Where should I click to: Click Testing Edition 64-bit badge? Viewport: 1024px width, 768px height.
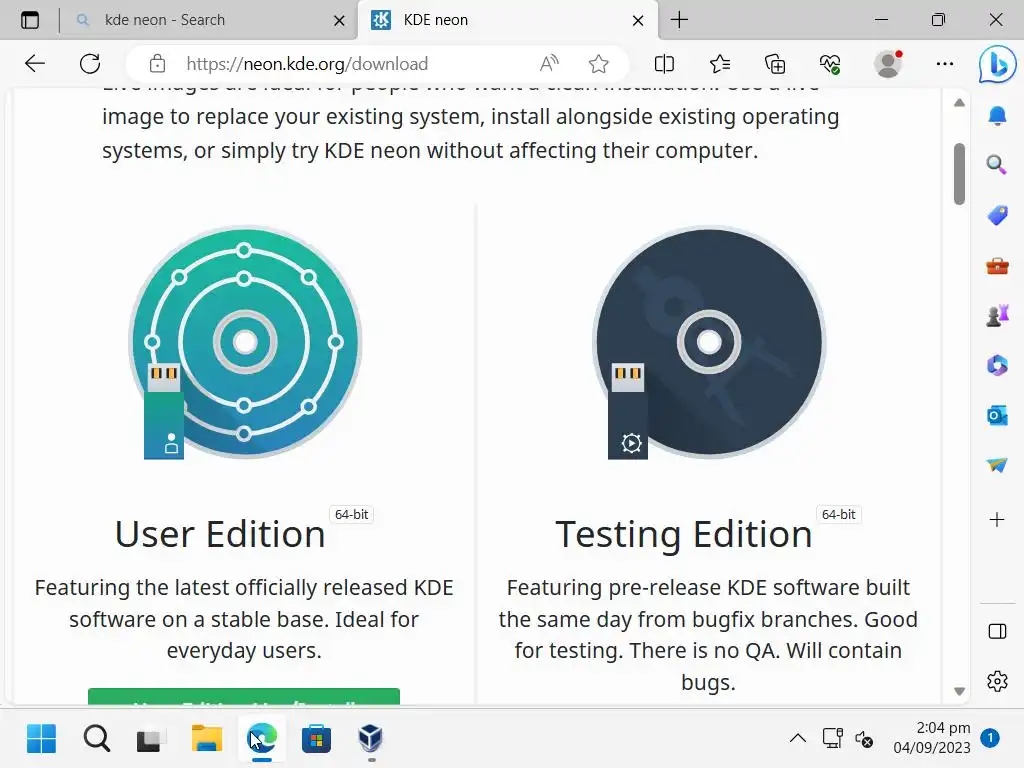[839, 515]
